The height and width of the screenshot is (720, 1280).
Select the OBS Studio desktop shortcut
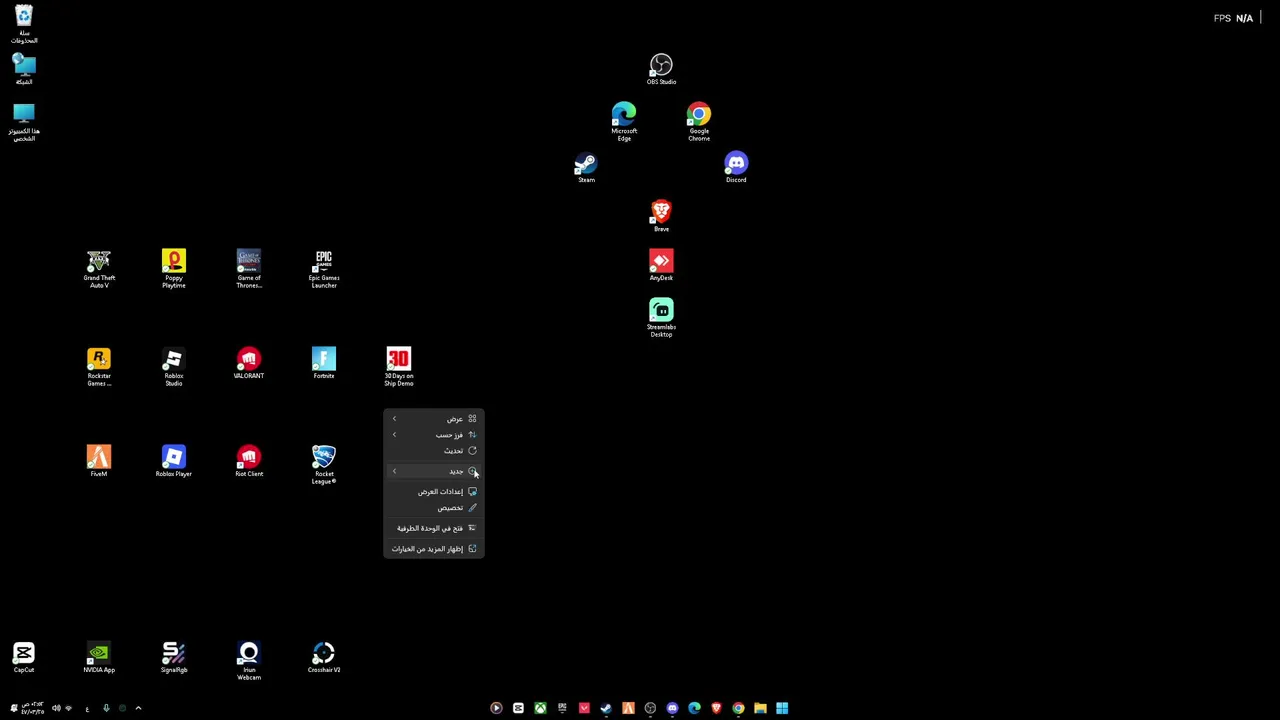click(661, 69)
